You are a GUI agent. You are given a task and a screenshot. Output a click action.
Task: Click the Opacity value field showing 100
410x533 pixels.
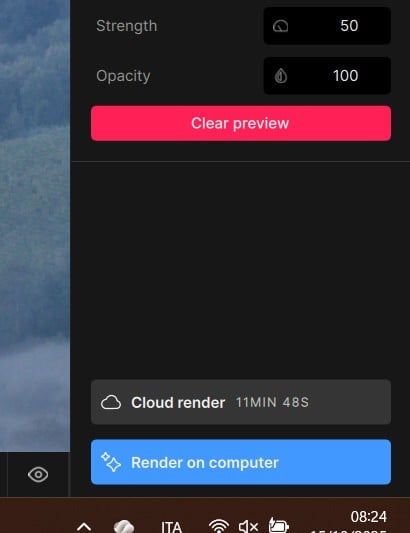point(327,75)
